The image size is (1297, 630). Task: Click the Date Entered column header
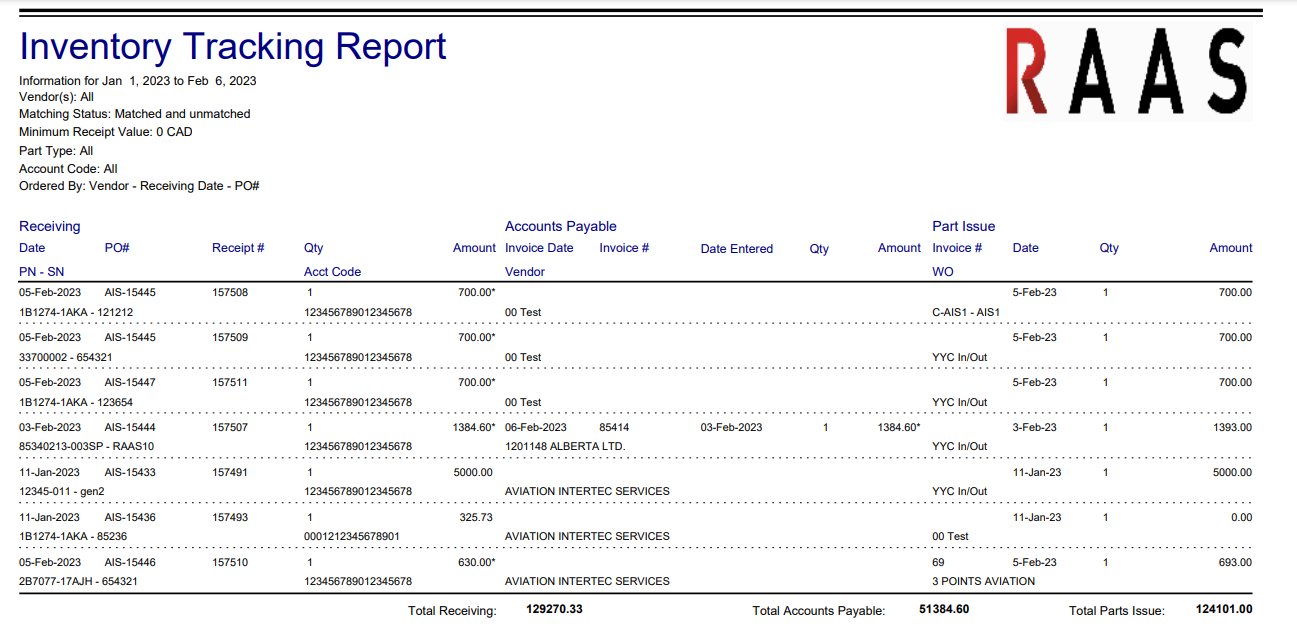click(736, 249)
